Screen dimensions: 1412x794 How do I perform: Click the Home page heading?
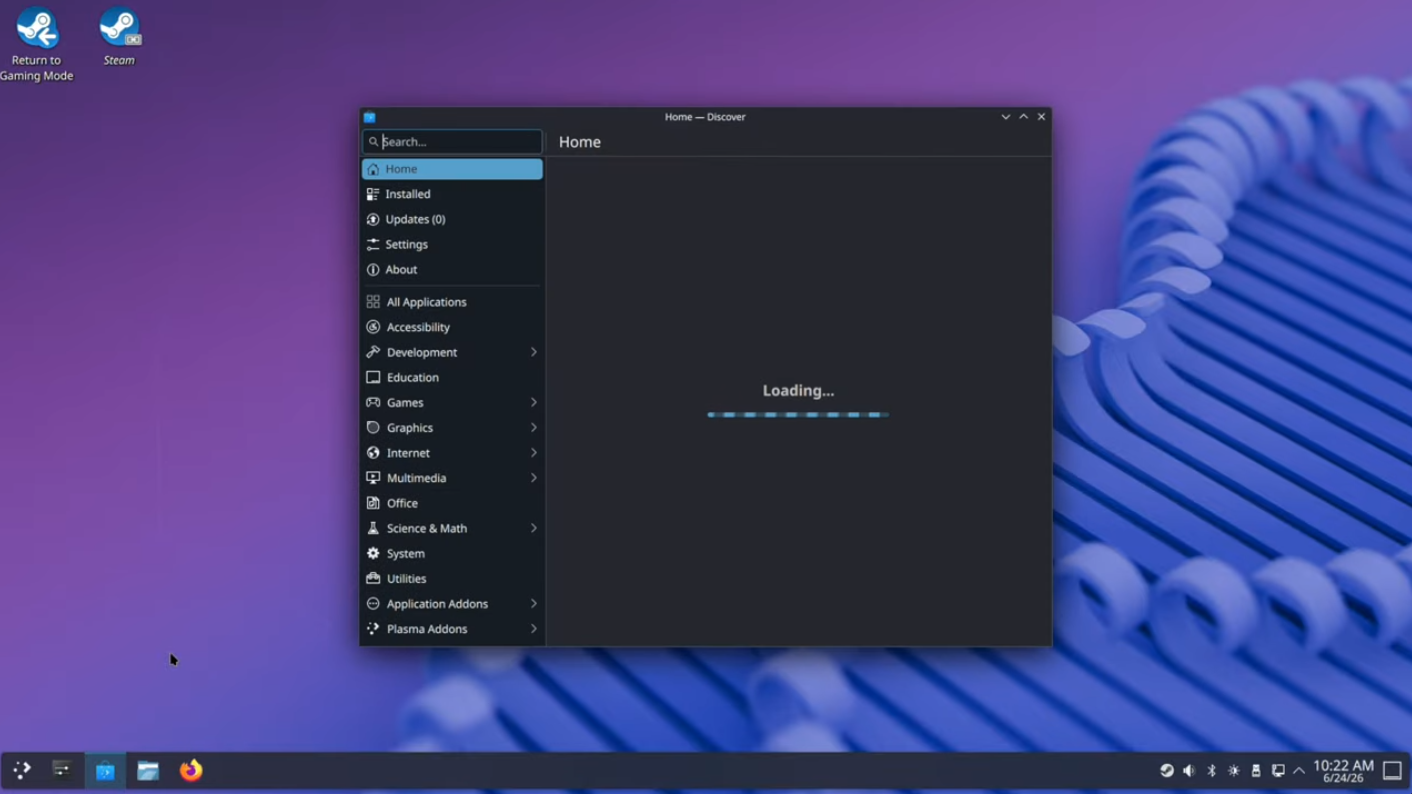pyautogui.click(x=580, y=142)
